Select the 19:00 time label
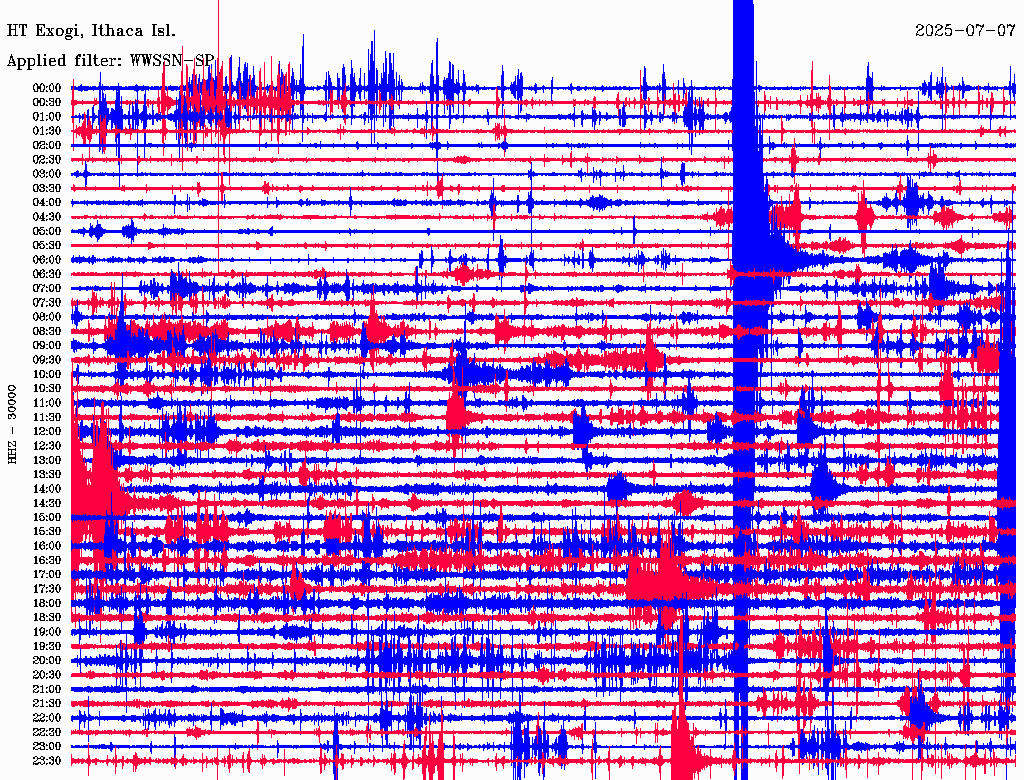This screenshot has height=780, width=1024. 47,632
